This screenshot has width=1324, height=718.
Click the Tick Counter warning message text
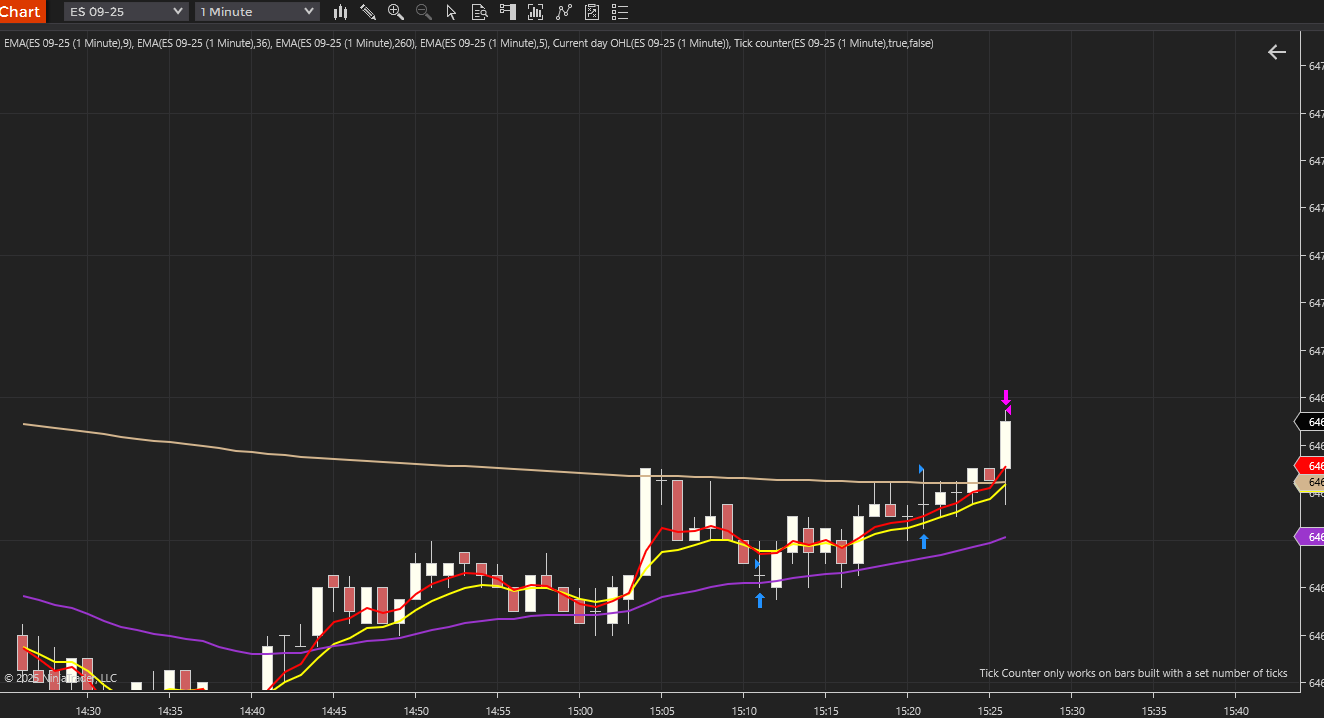tap(1133, 673)
